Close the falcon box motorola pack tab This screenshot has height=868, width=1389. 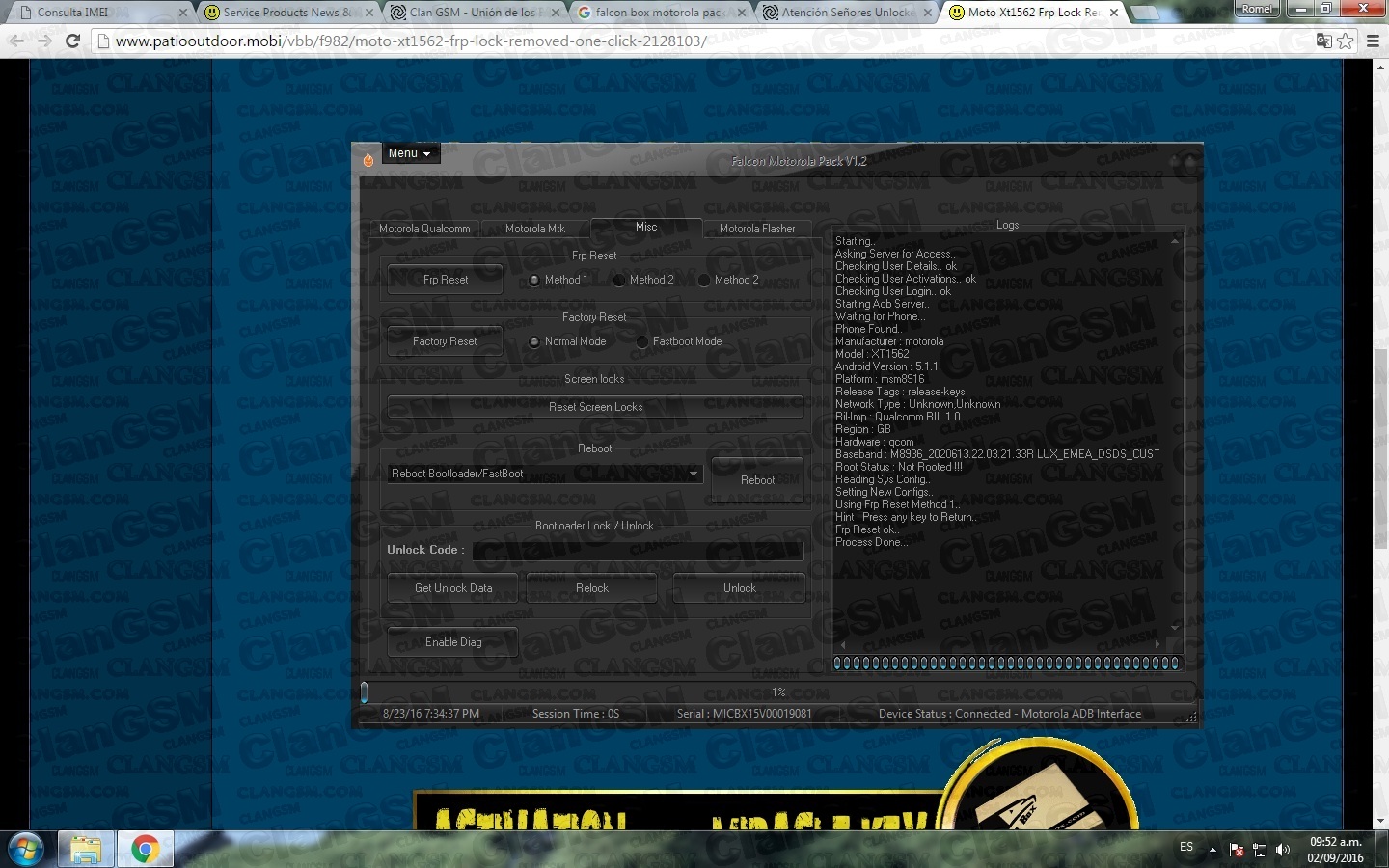(742, 13)
